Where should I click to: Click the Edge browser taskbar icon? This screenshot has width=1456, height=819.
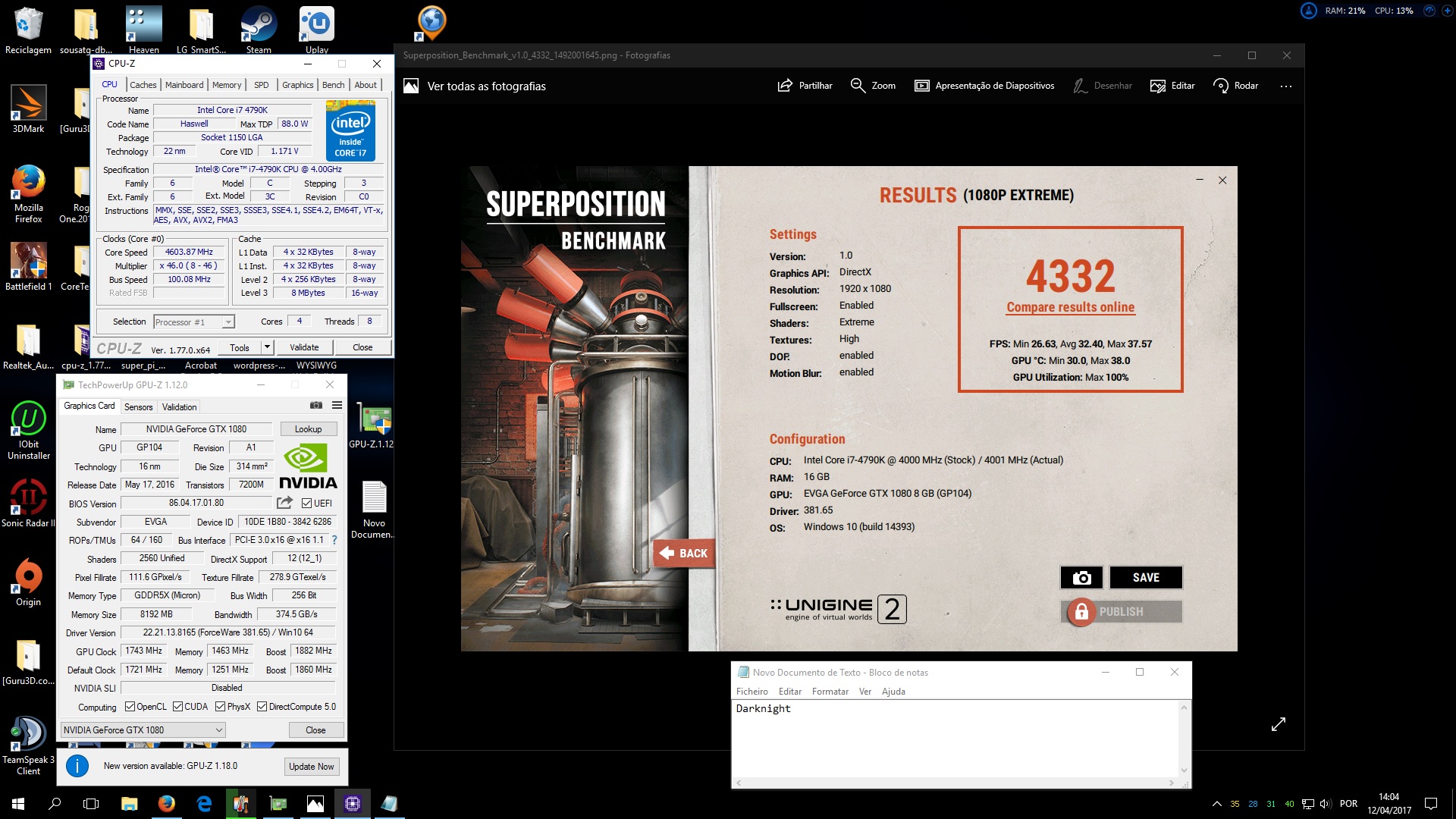(x=204, y=804)
